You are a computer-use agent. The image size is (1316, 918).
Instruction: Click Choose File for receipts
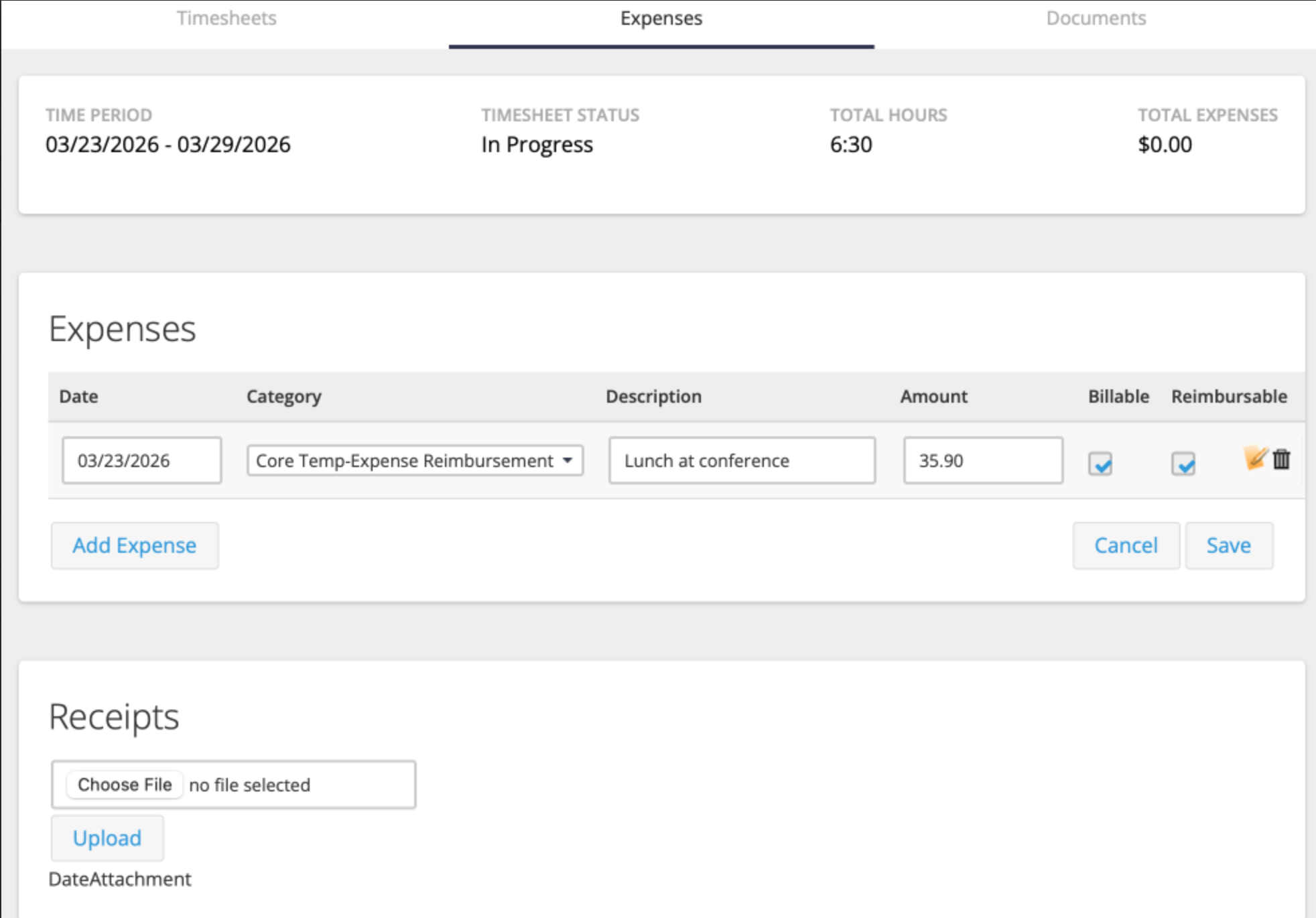click(125, 785)
